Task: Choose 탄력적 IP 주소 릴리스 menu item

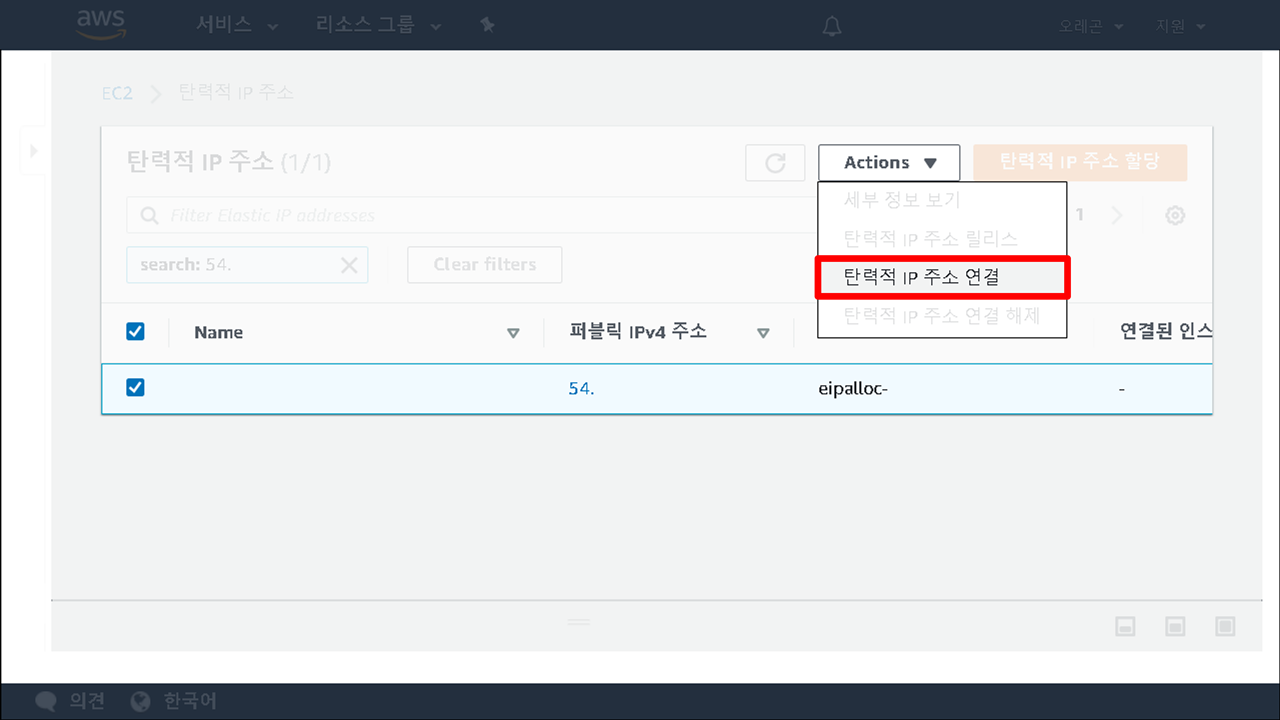Action: tap(942, 239)
